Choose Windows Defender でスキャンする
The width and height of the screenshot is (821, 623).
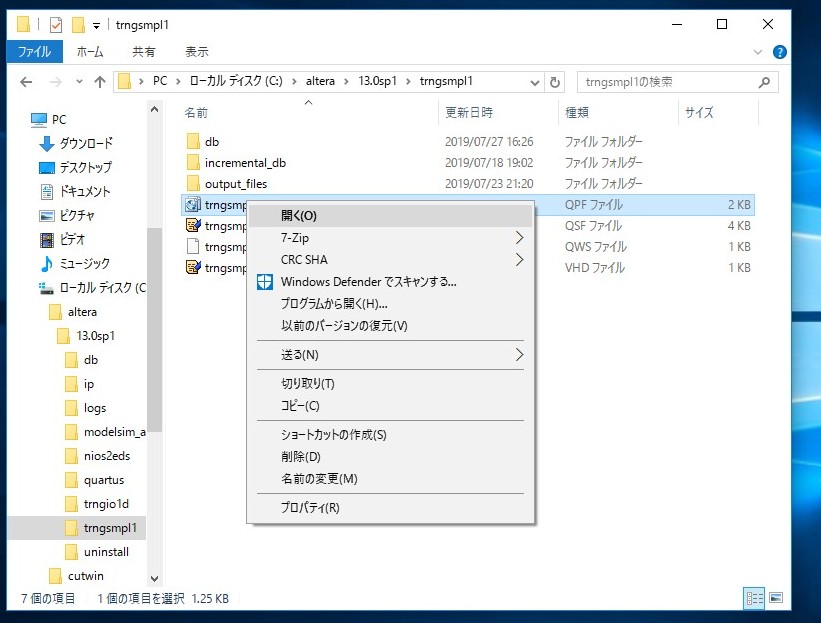click(x=390, y=282)
